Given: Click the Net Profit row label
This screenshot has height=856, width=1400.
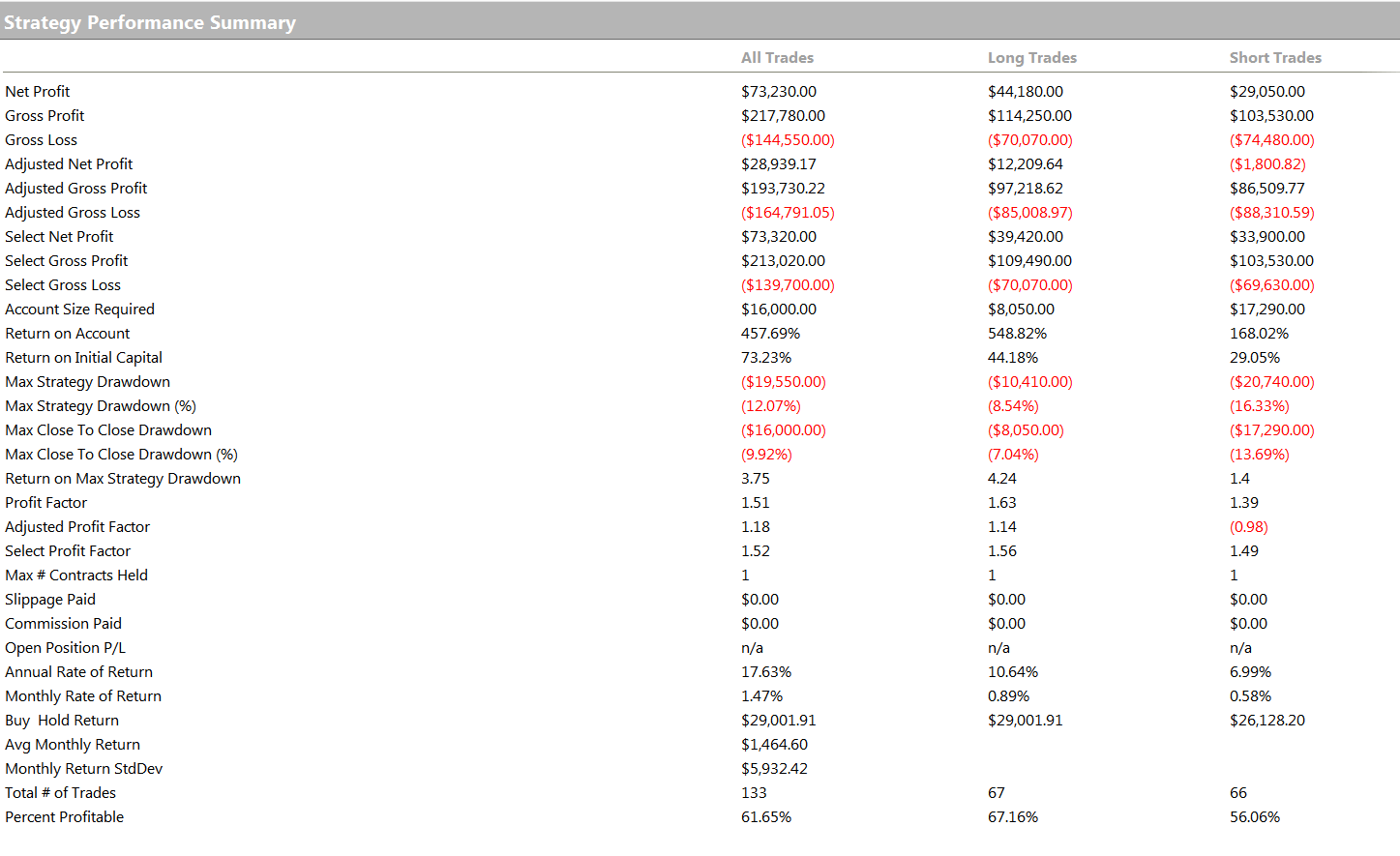Looking at the screenshot, I should (x=38, y=92).
